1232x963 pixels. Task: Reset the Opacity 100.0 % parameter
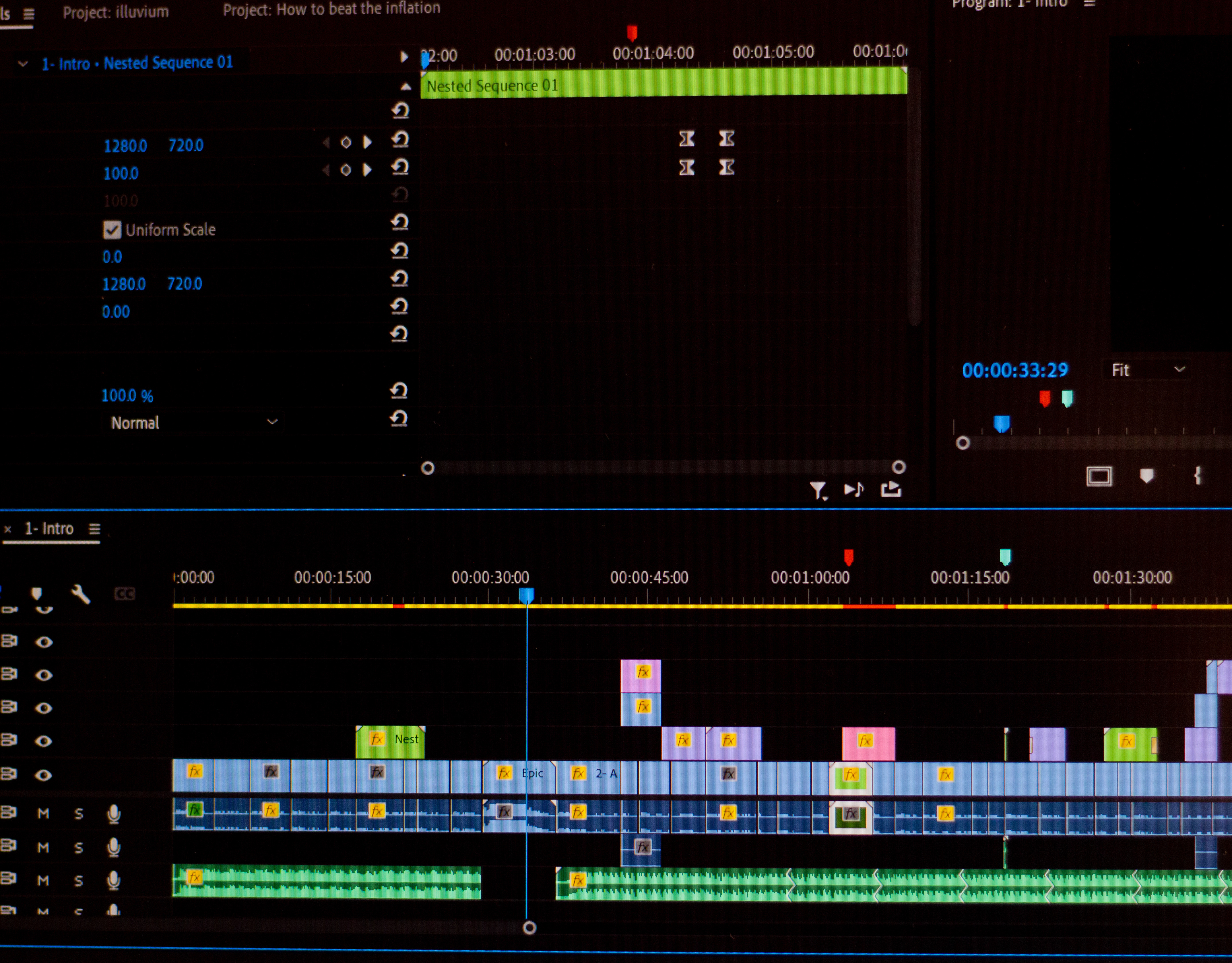(399, 390)
